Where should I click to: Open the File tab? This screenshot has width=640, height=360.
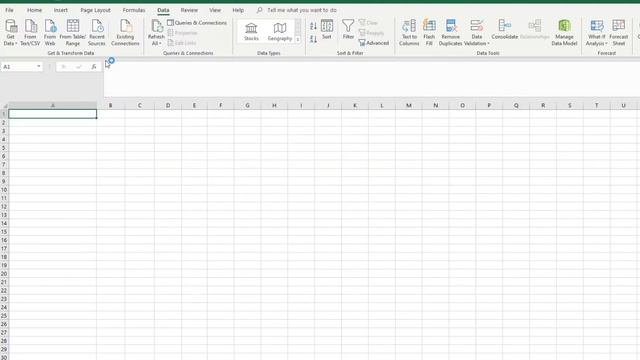point(9,10)
